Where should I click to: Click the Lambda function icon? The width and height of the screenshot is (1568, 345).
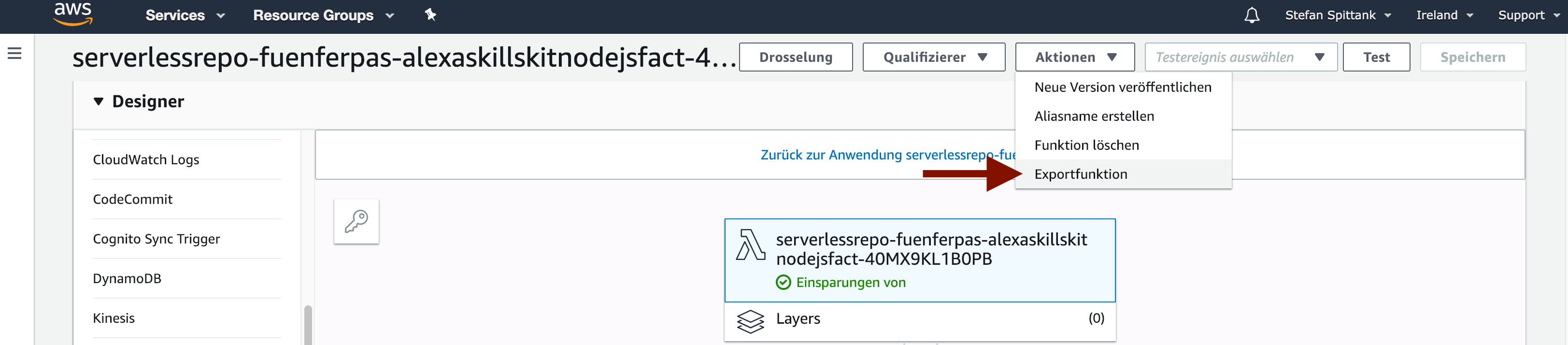click(x=751, y=244)
